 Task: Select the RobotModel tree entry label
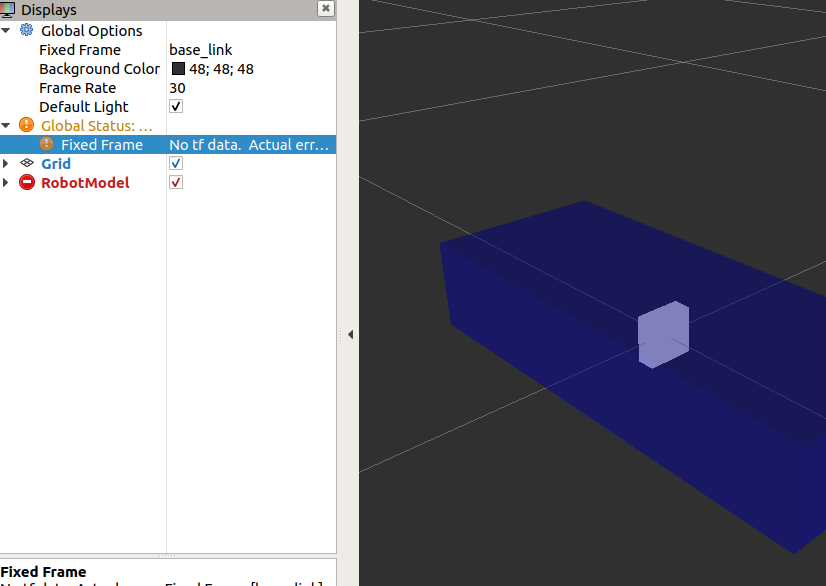pyautogui.click(x=84, y=182)
